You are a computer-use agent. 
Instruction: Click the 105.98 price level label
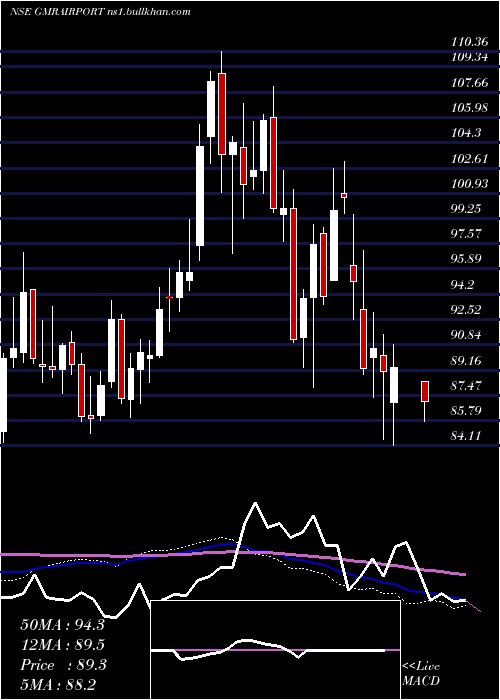click(x=470, y=108)
